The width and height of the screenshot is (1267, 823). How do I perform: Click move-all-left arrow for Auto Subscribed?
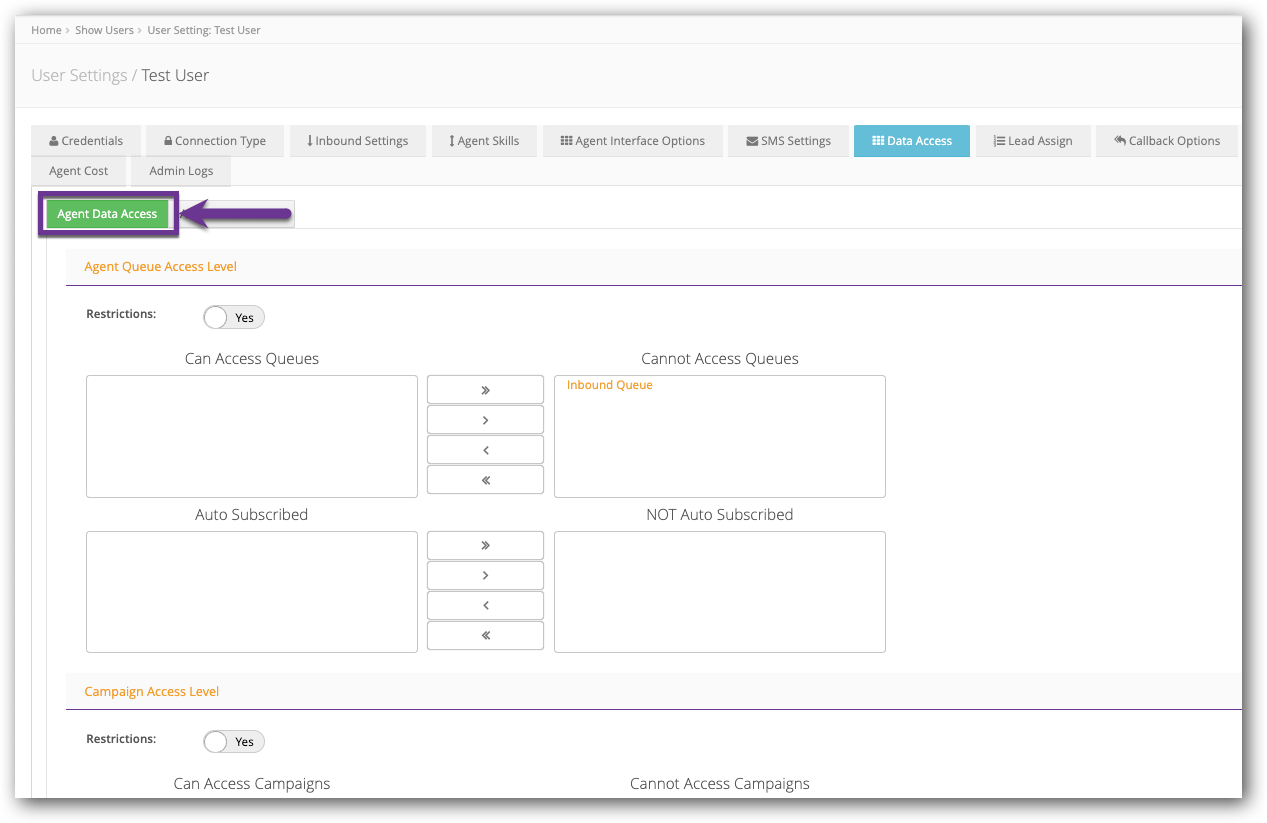(485, 636)
